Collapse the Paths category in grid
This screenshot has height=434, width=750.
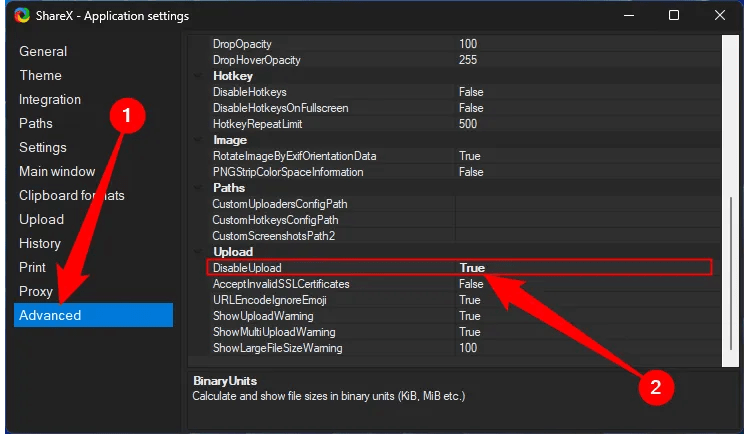pos(198,188)
